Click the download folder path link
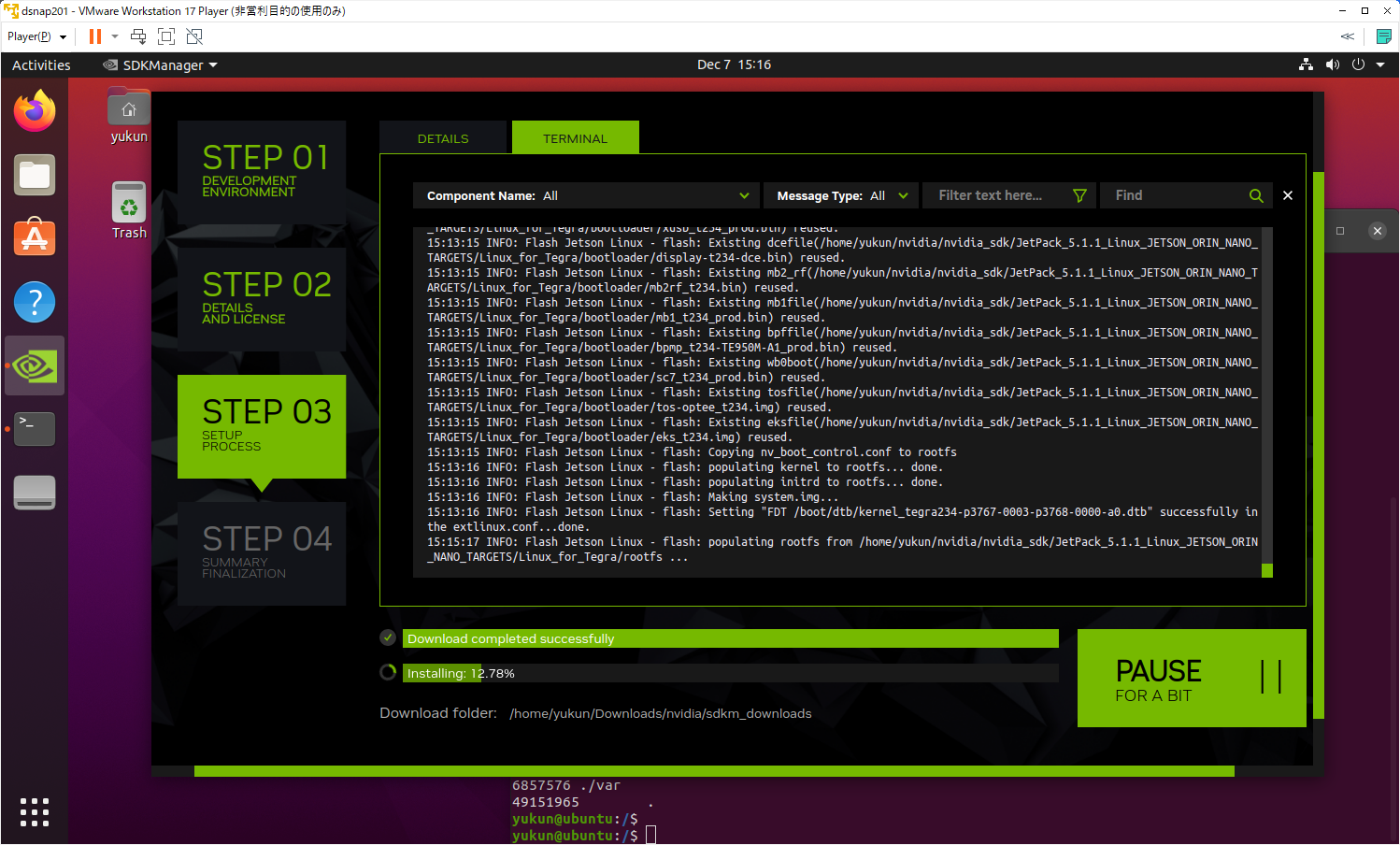Image resolution: width=1400 pixels, height=845 pixels. click(660, 713)
